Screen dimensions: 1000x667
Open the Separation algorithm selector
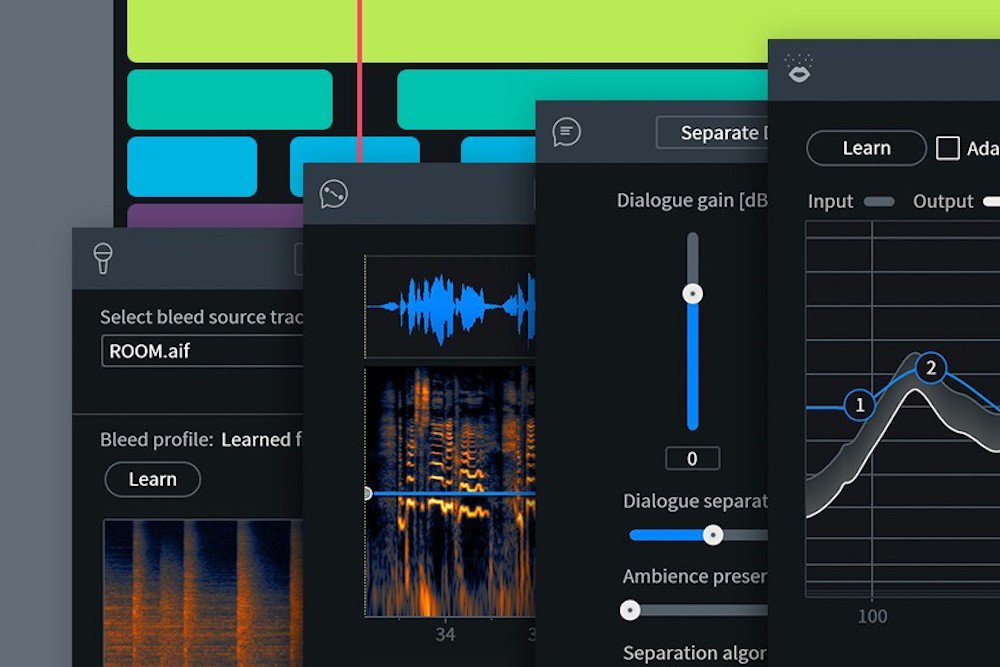pos(700,652)
